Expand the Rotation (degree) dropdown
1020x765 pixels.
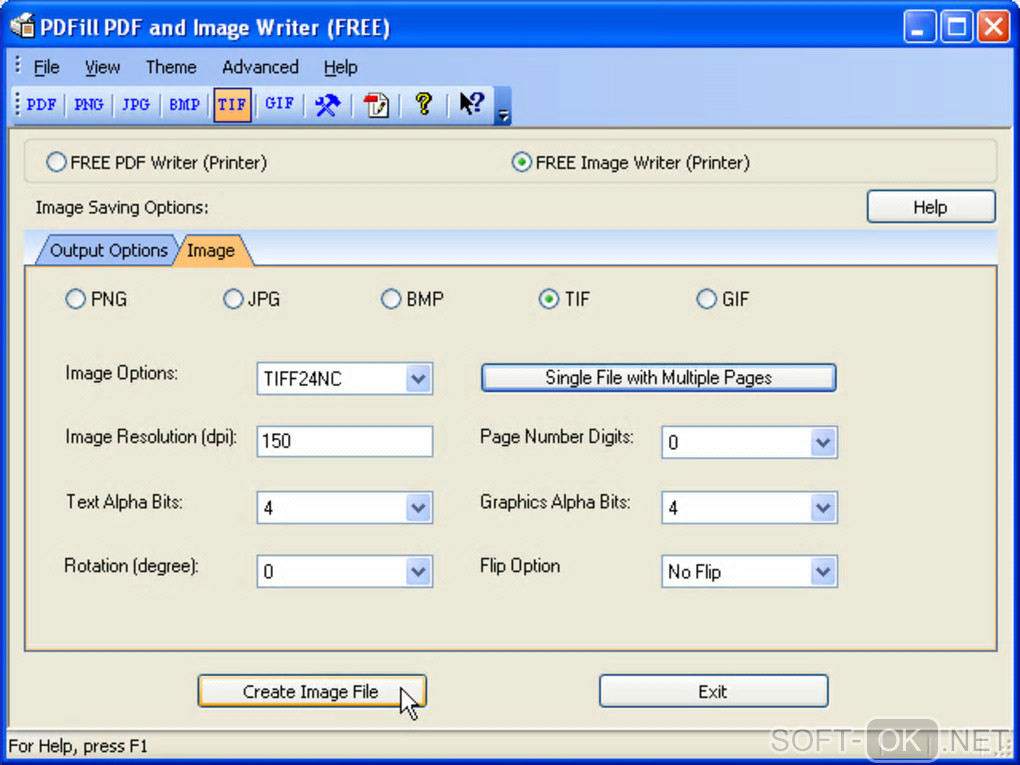[x=418, y=572]
